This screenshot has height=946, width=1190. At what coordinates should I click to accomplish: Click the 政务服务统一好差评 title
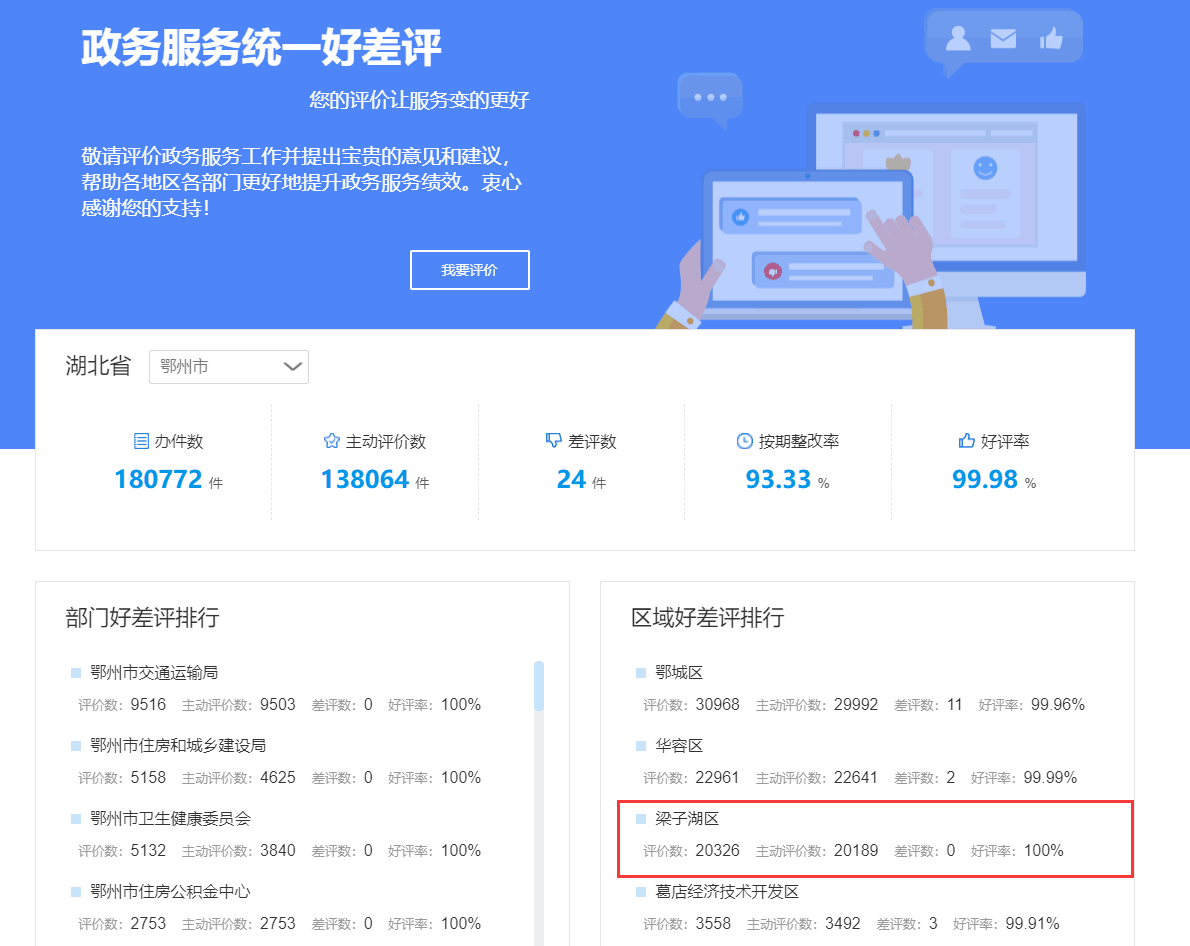coord(261,48)
